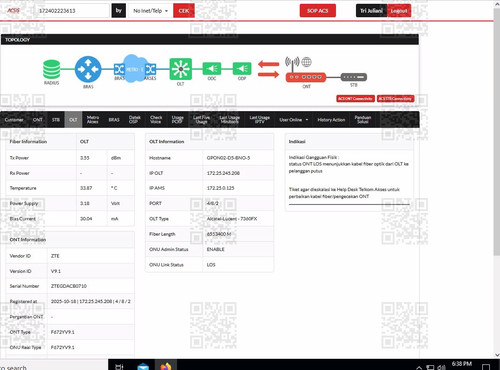Click the ONU Link Status value LOS

[x=211, y=265]
